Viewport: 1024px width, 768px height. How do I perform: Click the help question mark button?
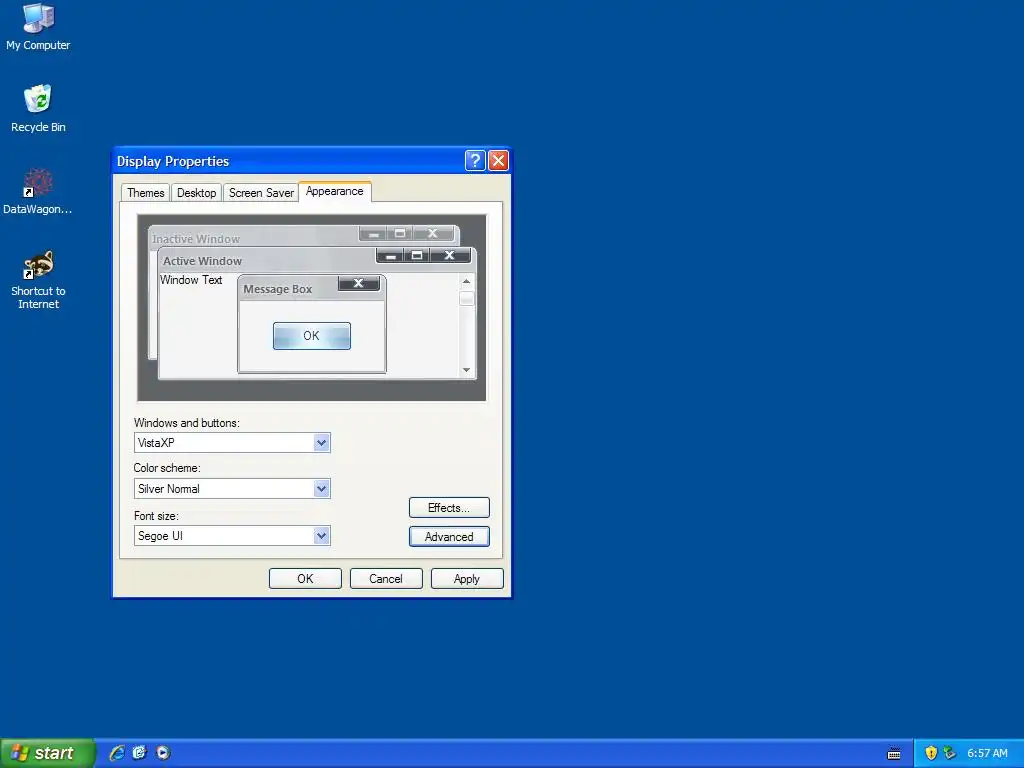pyautogui.click(x=475, y=161)
